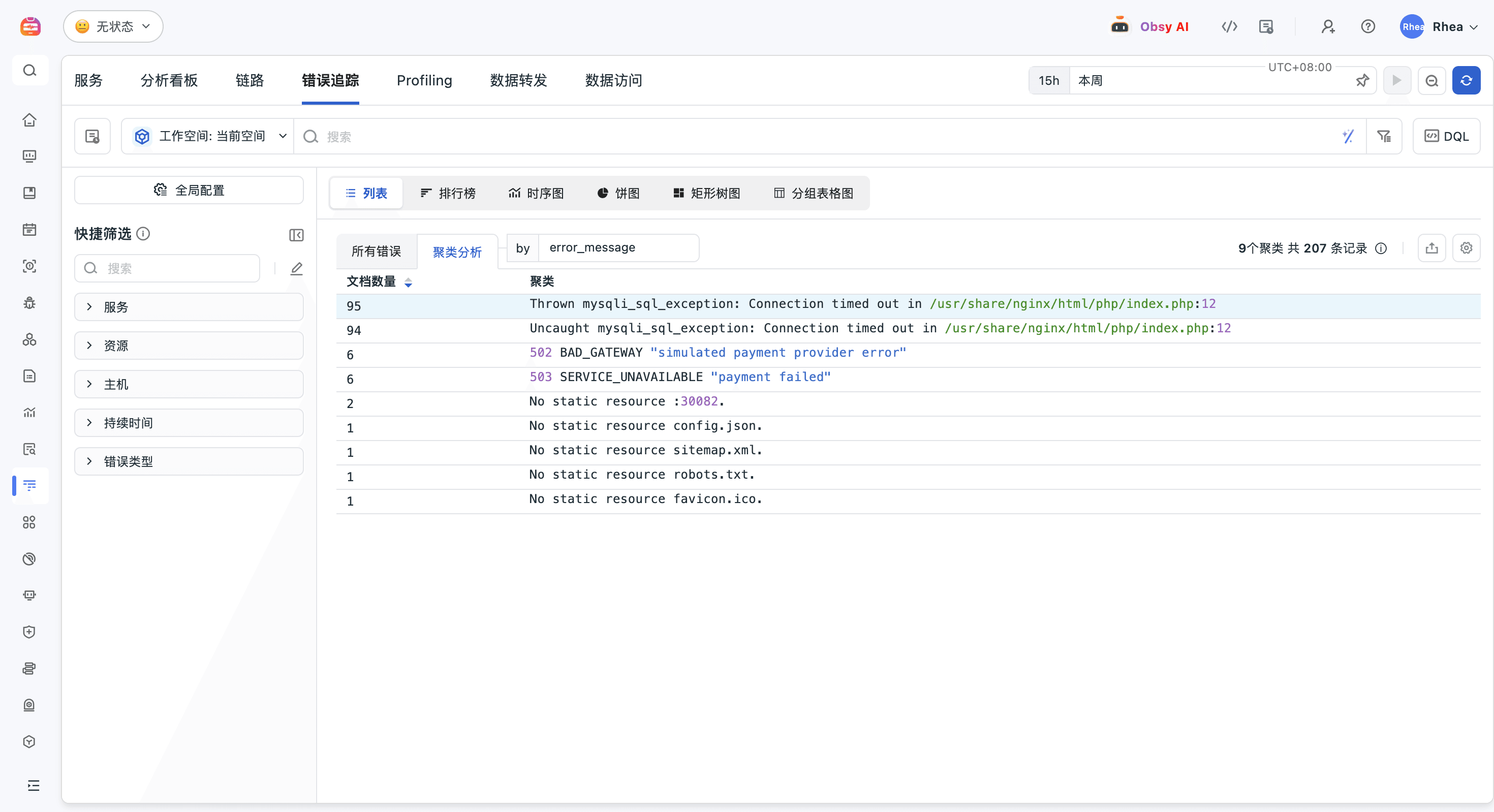Expand the 错误类型 quick filter
This screenshot has height=812, width=1494.
189,461
